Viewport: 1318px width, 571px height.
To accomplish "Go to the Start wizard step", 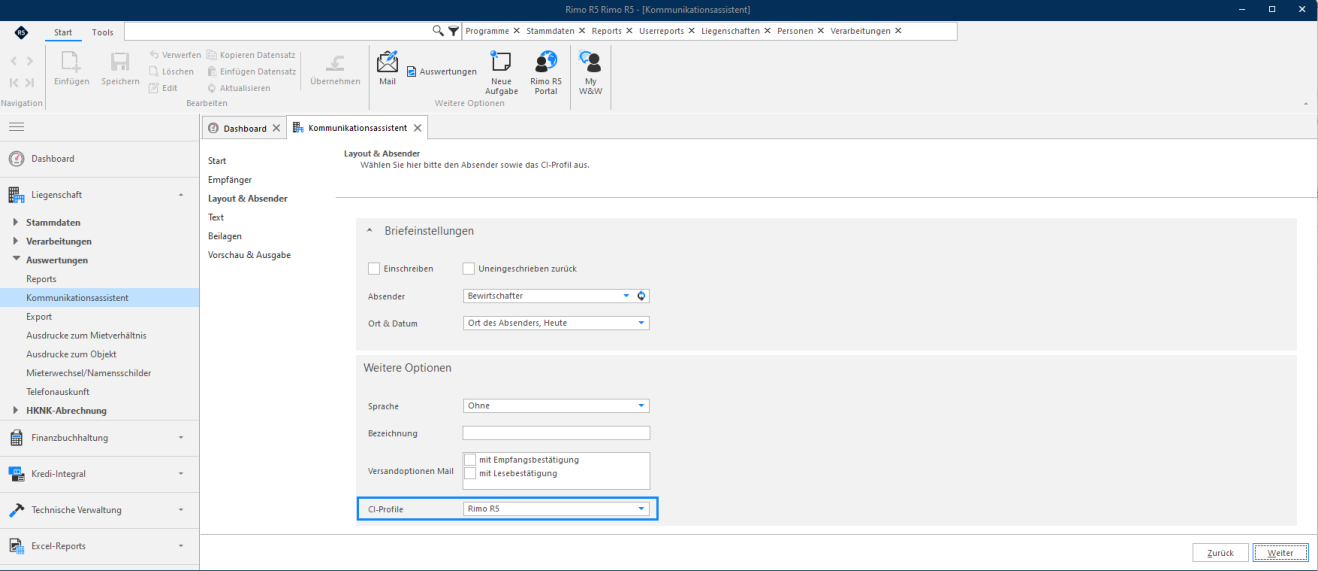I will [217, 161].
